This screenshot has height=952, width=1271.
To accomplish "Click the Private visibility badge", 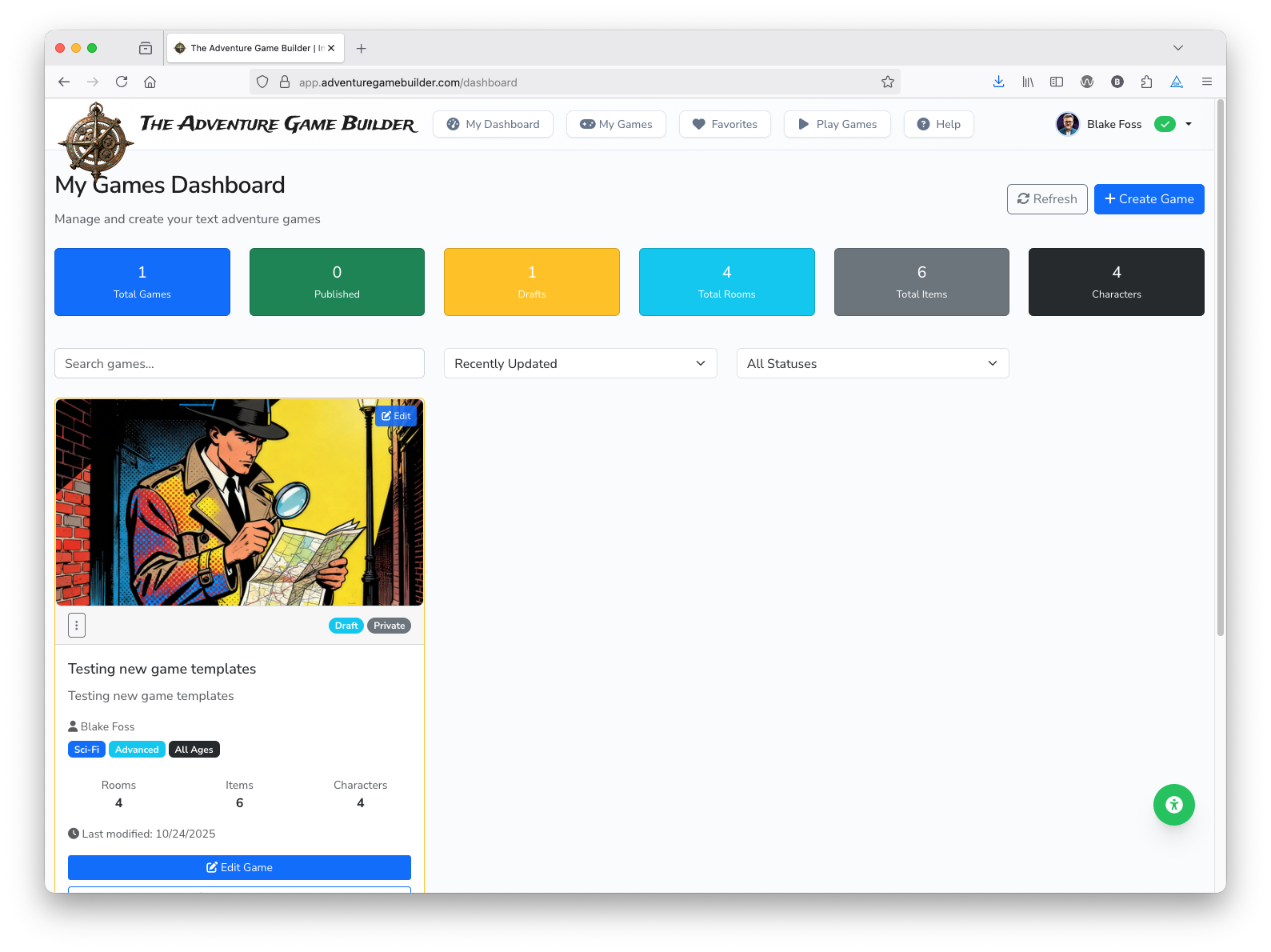I will tap(389, 626).
